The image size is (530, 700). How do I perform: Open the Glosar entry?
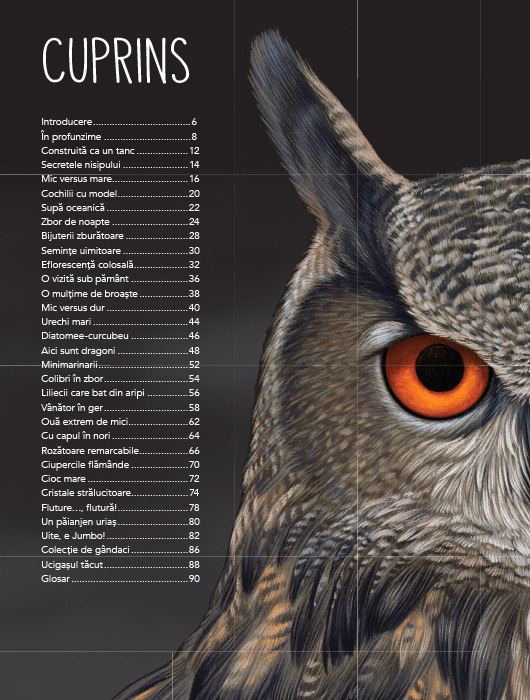point(120,579)
